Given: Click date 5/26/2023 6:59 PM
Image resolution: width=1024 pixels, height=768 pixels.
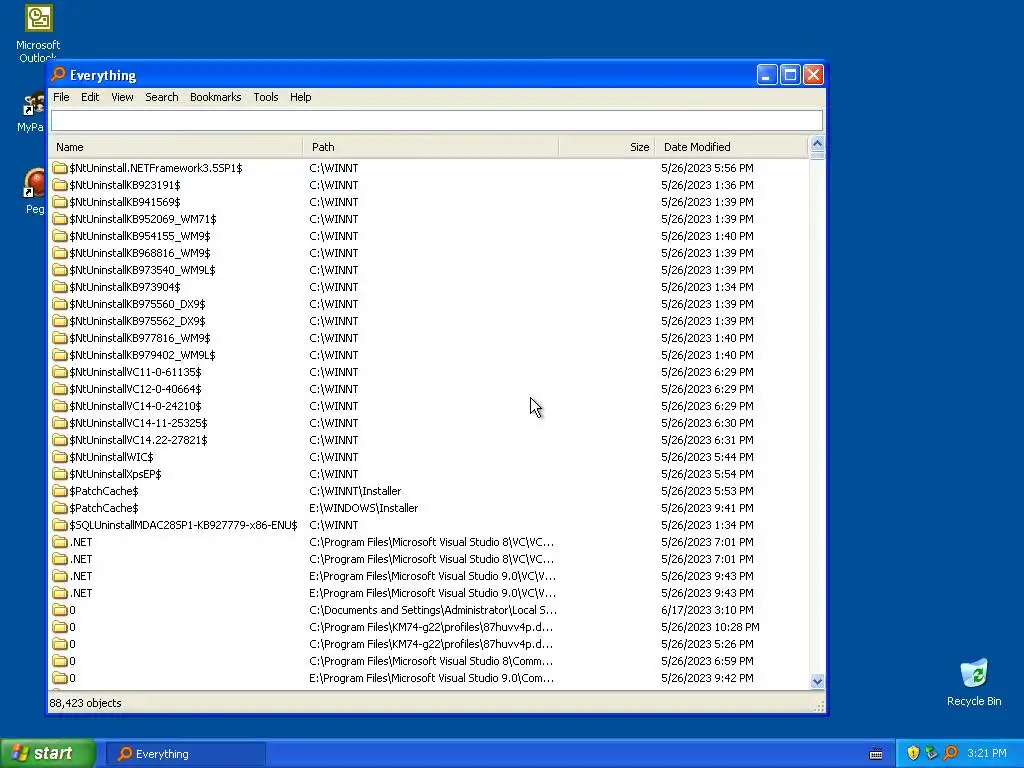Looking at the screenshot, I should pos(707,660).
